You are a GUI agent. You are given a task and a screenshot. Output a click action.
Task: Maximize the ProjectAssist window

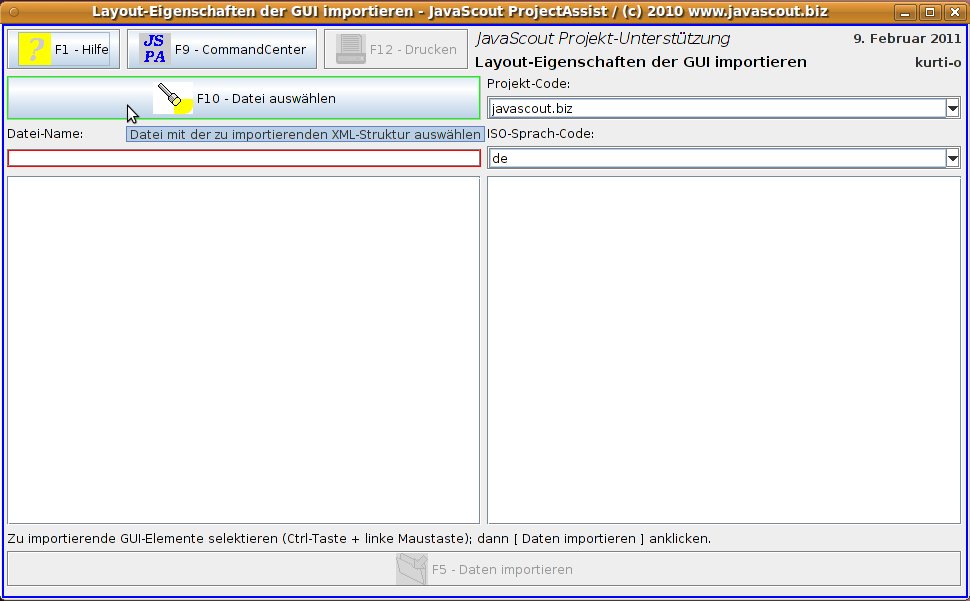[x=930, y=12]
